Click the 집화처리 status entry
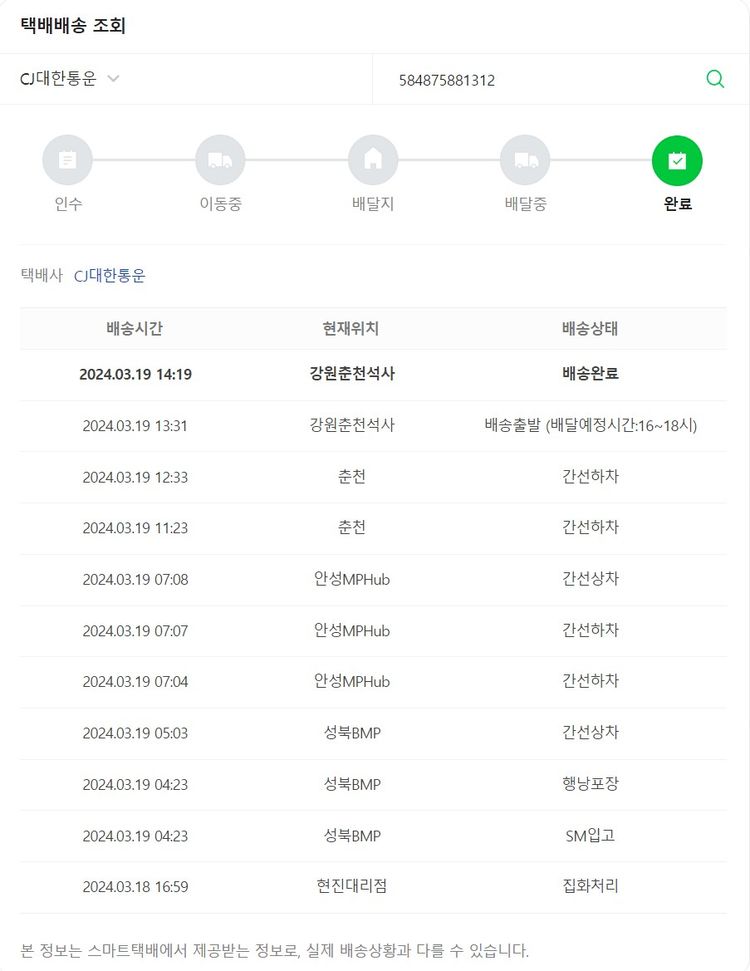The width and height of the screenshot is (750, 971). click(590, 886)
